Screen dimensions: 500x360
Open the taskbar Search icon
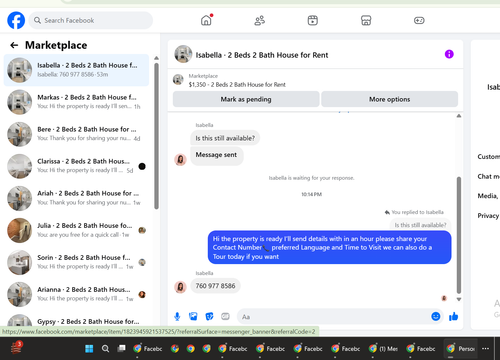pyautogui.click(x=105, y=349)
